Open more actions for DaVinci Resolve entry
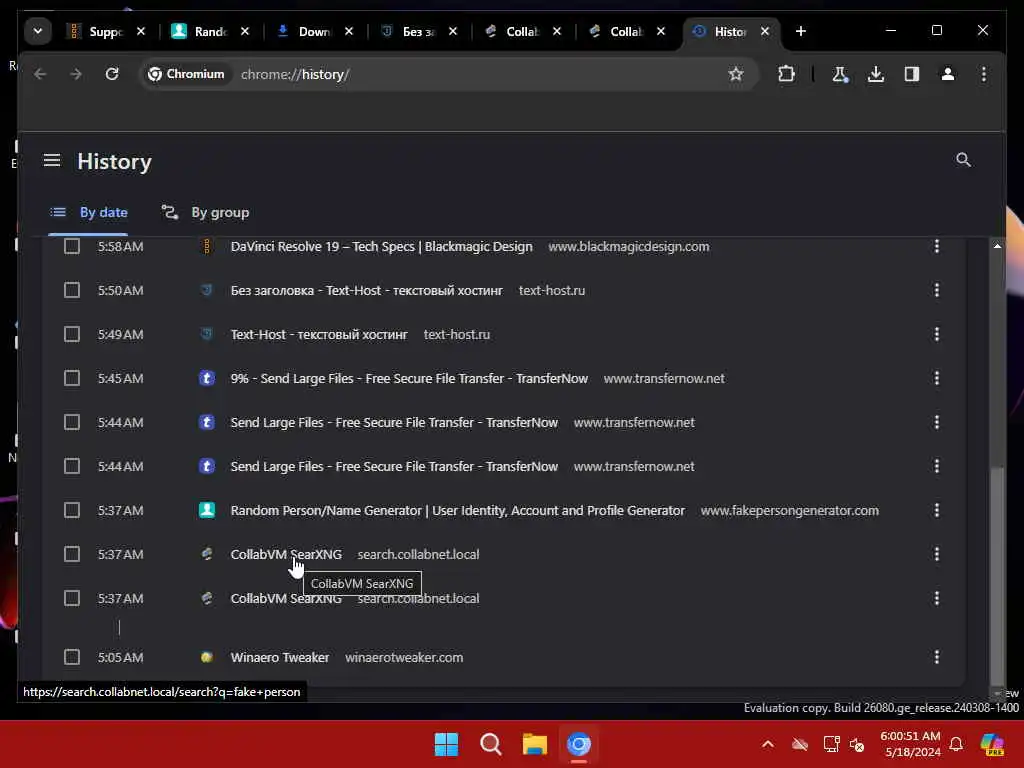Viewport: 1024px width, 768px height. 936,247
